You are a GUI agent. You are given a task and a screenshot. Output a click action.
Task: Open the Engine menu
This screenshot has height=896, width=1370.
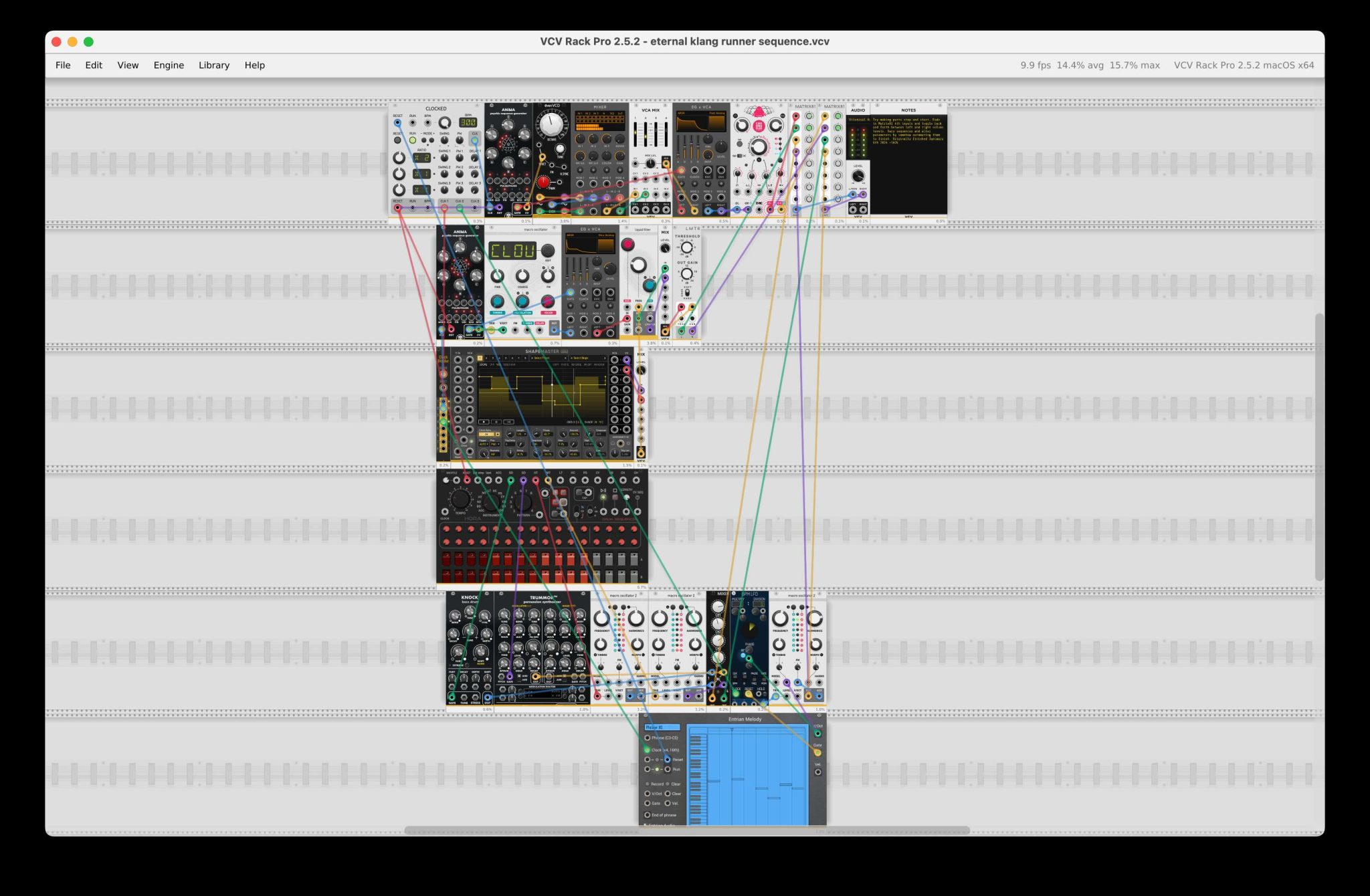coord(169,65)
